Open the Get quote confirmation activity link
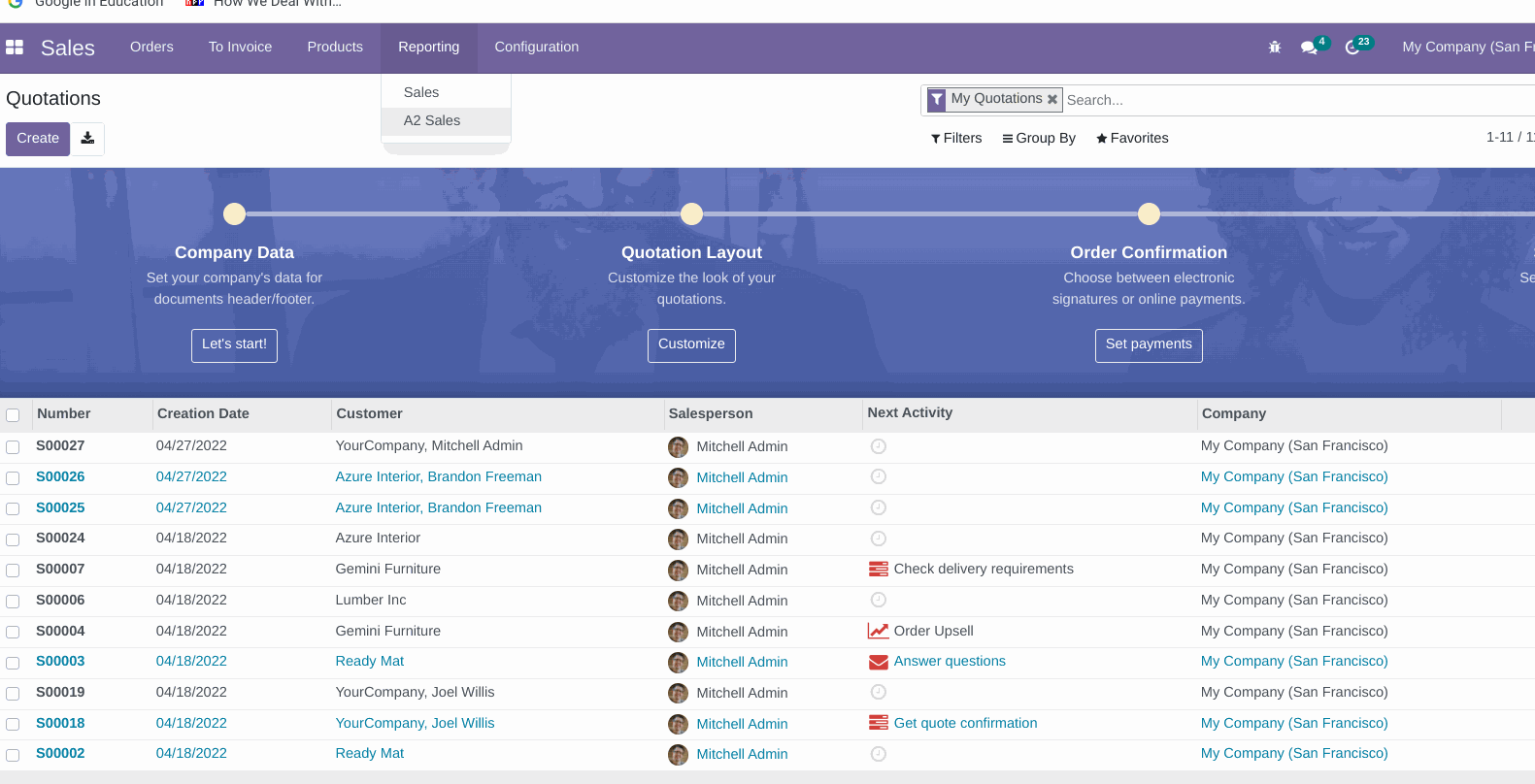The width and height of the screenshot is (1535, 784). [x=965, y=723]
